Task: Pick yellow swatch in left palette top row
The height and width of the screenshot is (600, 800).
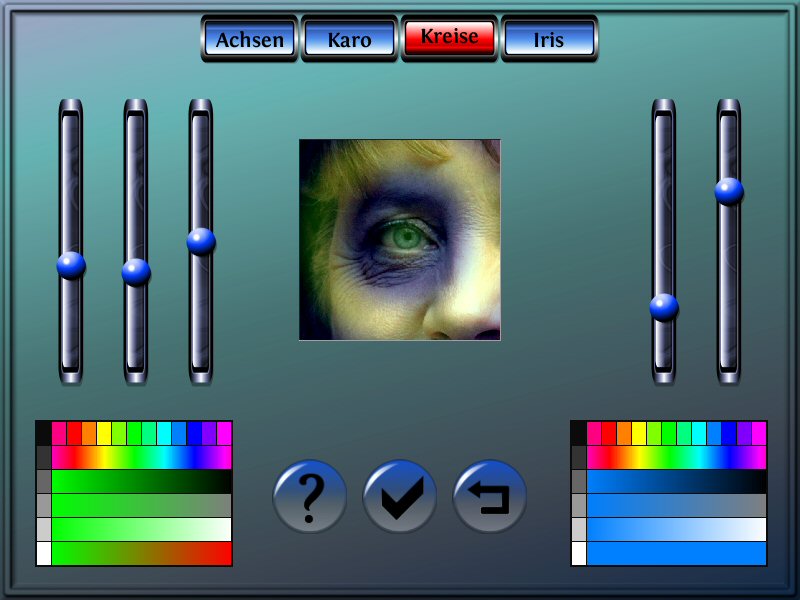Action: click(x=104, y=434)
